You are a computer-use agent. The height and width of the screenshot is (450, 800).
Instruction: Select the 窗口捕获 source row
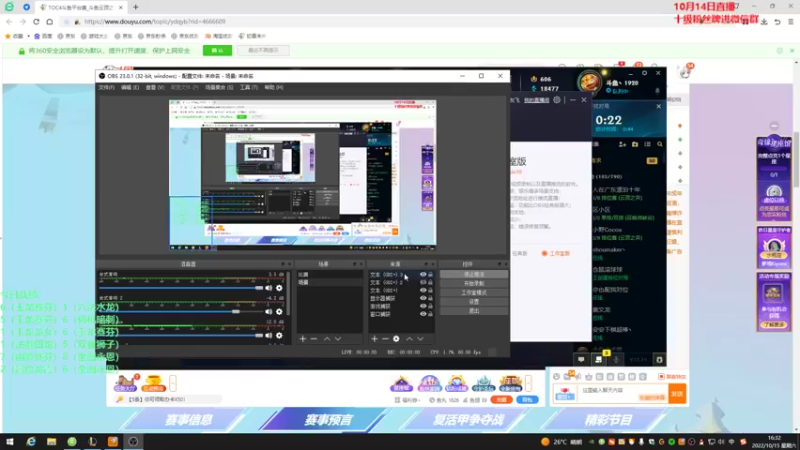click(x=401, y=314)
